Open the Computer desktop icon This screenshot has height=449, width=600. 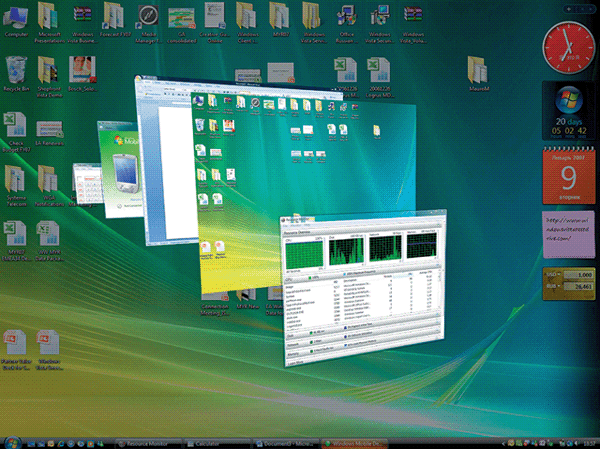point(16,21)
